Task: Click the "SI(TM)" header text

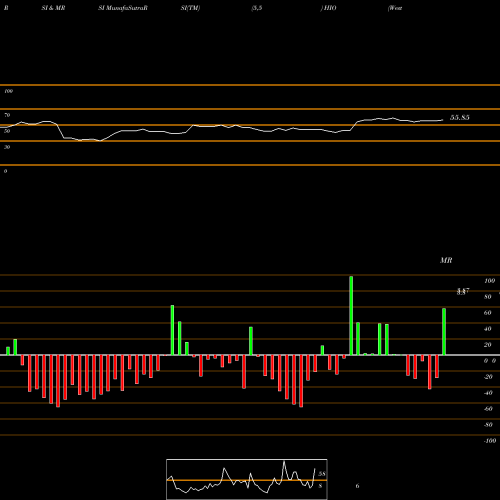Action: click(190, 8)
